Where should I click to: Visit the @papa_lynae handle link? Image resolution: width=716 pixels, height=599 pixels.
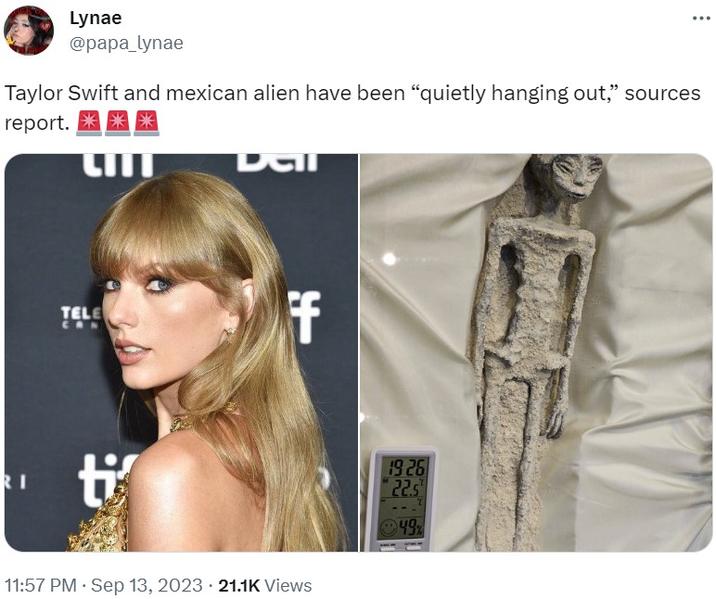[126, 43]
